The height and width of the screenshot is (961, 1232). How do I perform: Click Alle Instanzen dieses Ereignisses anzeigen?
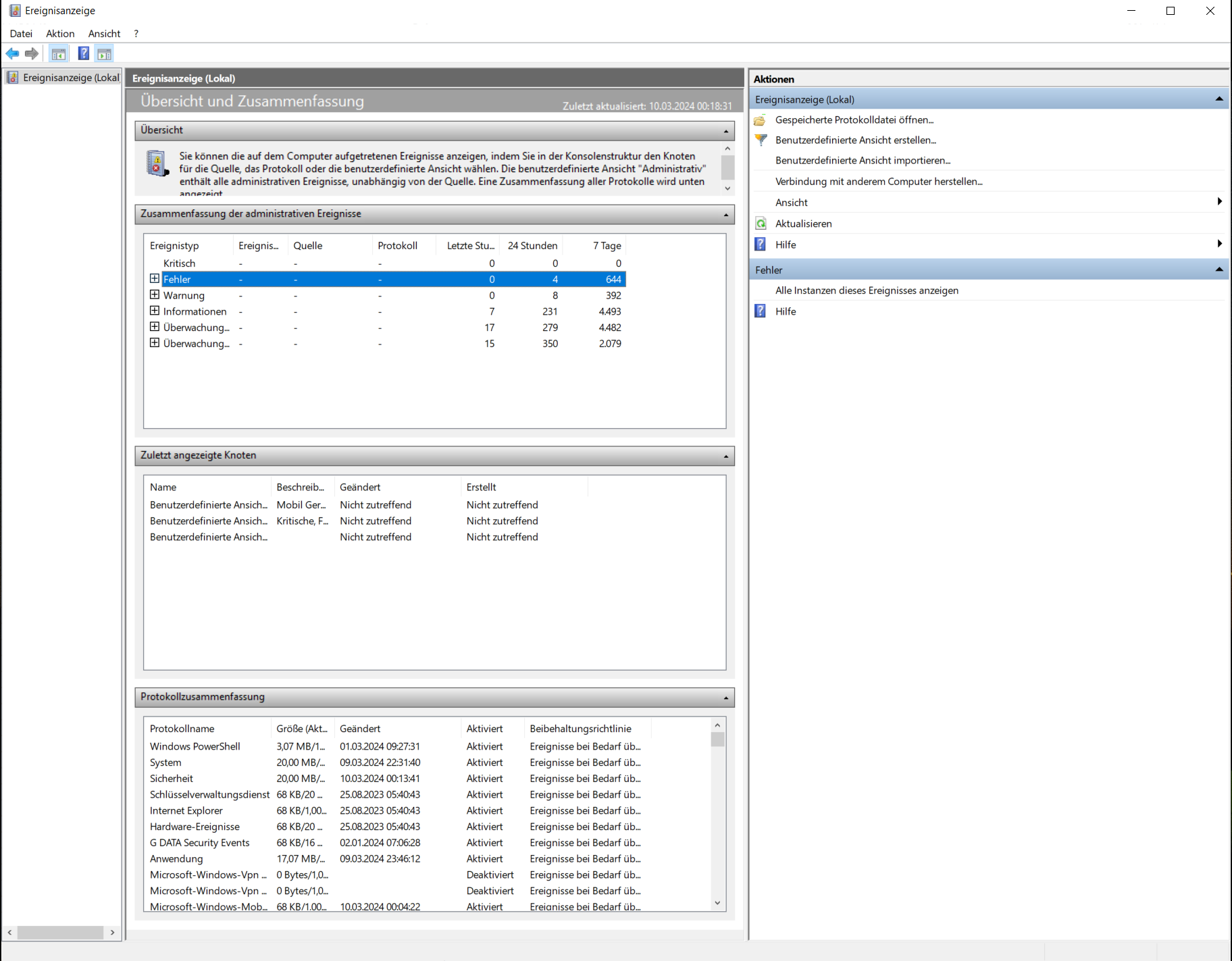[867, 290]
